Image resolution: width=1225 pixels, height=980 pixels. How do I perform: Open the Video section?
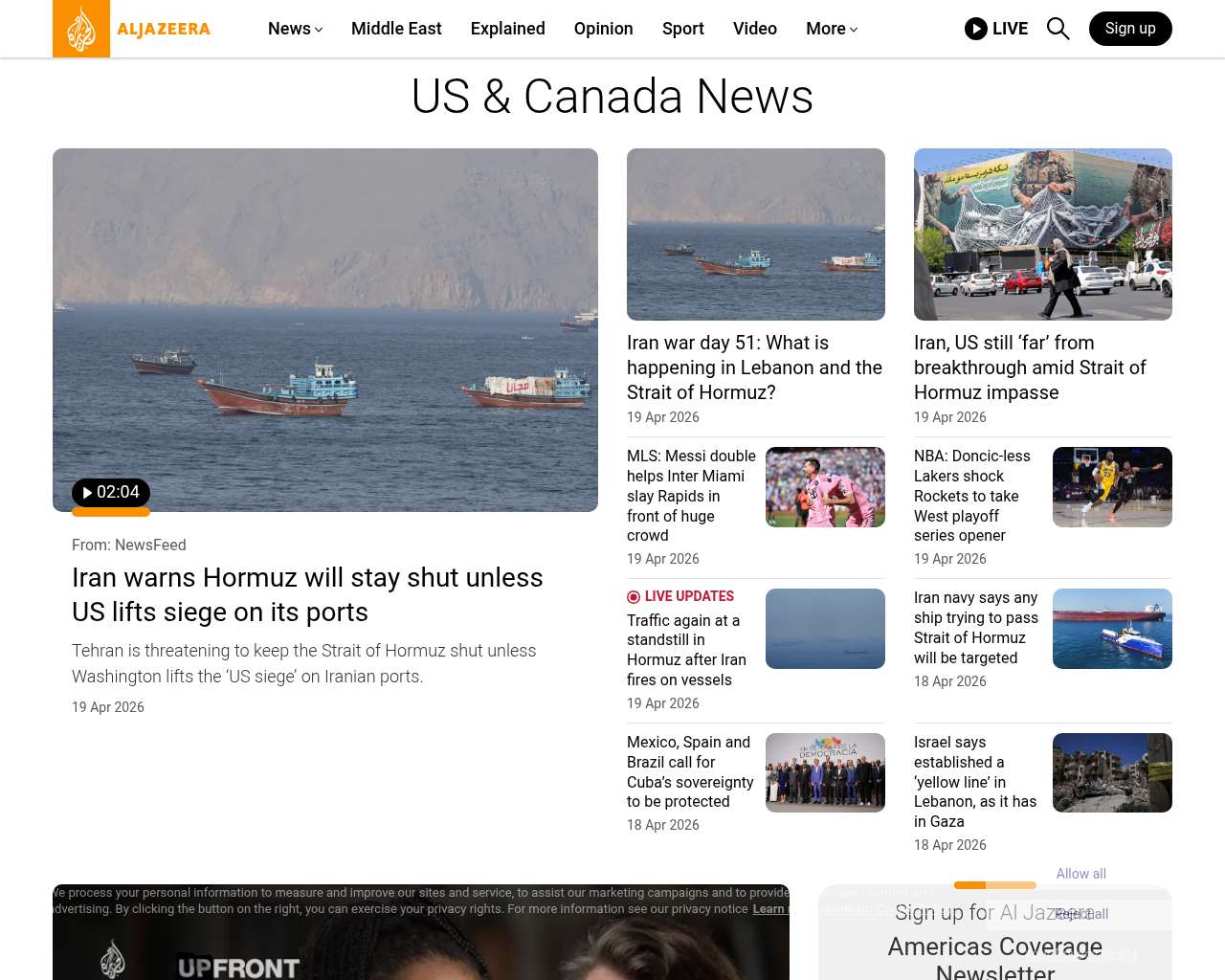[x=754, y=29]
